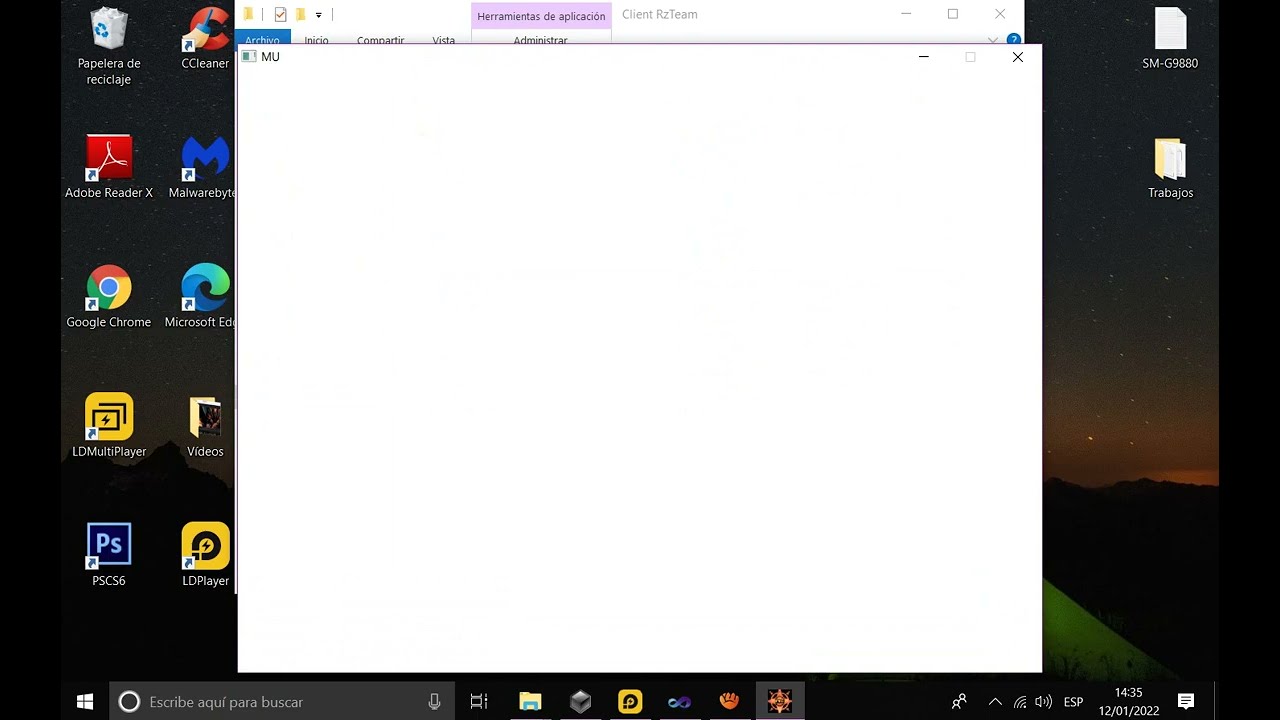Select the Trabajos folder on desktop
This screenshot has height=720, width=1280.
(1170, 167)
